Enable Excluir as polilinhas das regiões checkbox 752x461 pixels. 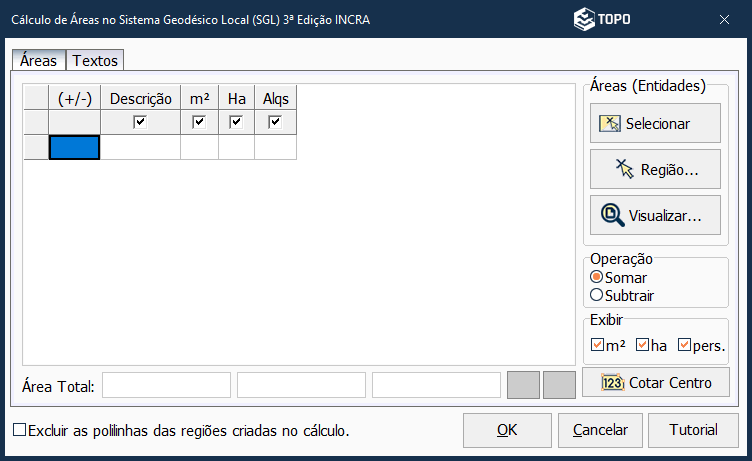[20, 431]
